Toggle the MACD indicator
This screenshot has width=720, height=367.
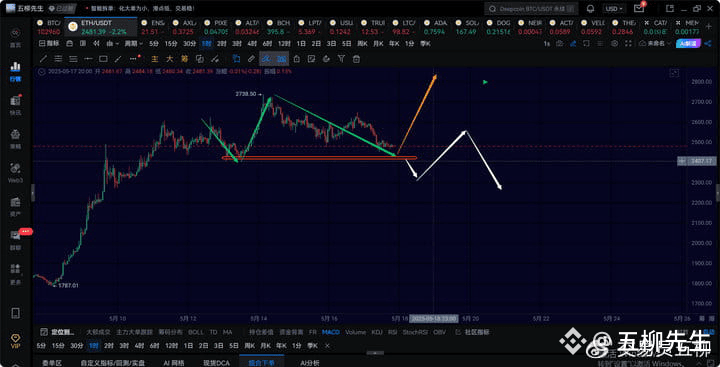[331, 332]
